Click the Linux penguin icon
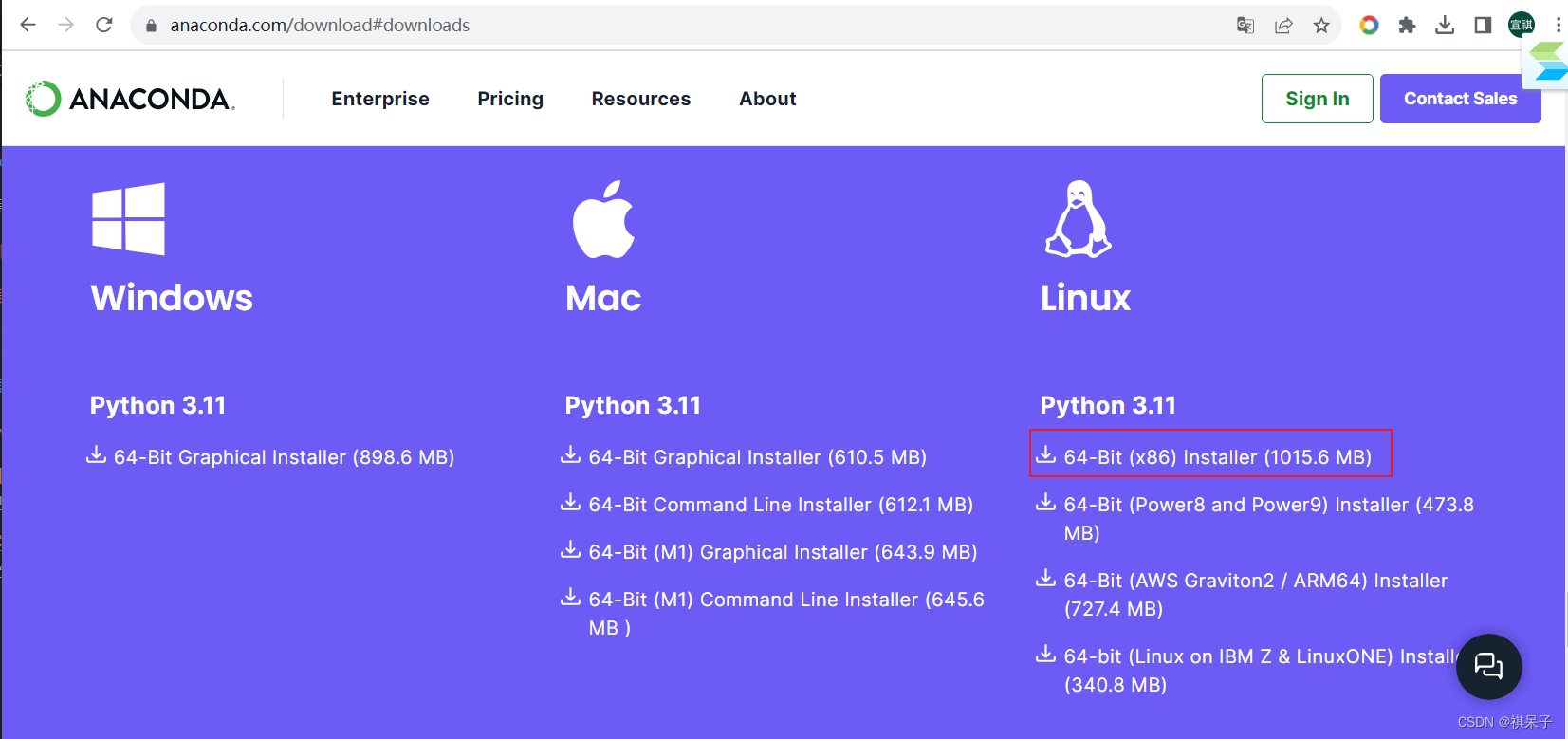 pos(1078,219)
